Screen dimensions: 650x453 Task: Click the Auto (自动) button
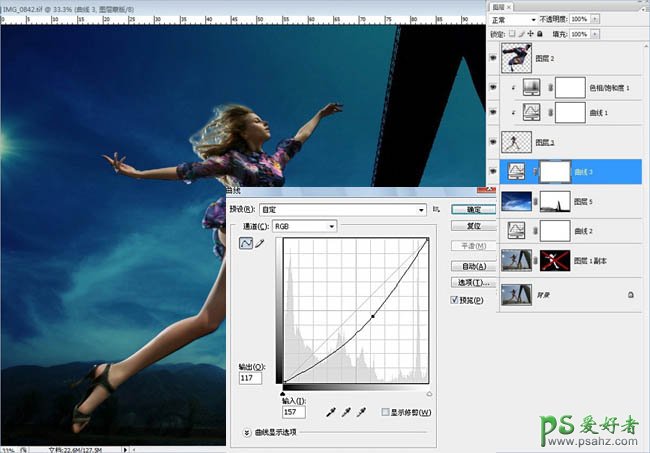[473, 266]
